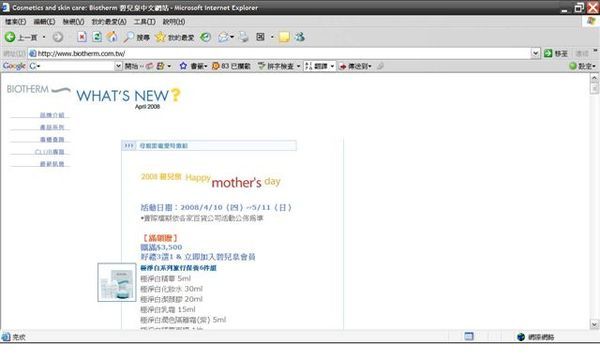Click the Happy mother's day banner

tap(211, 180)
